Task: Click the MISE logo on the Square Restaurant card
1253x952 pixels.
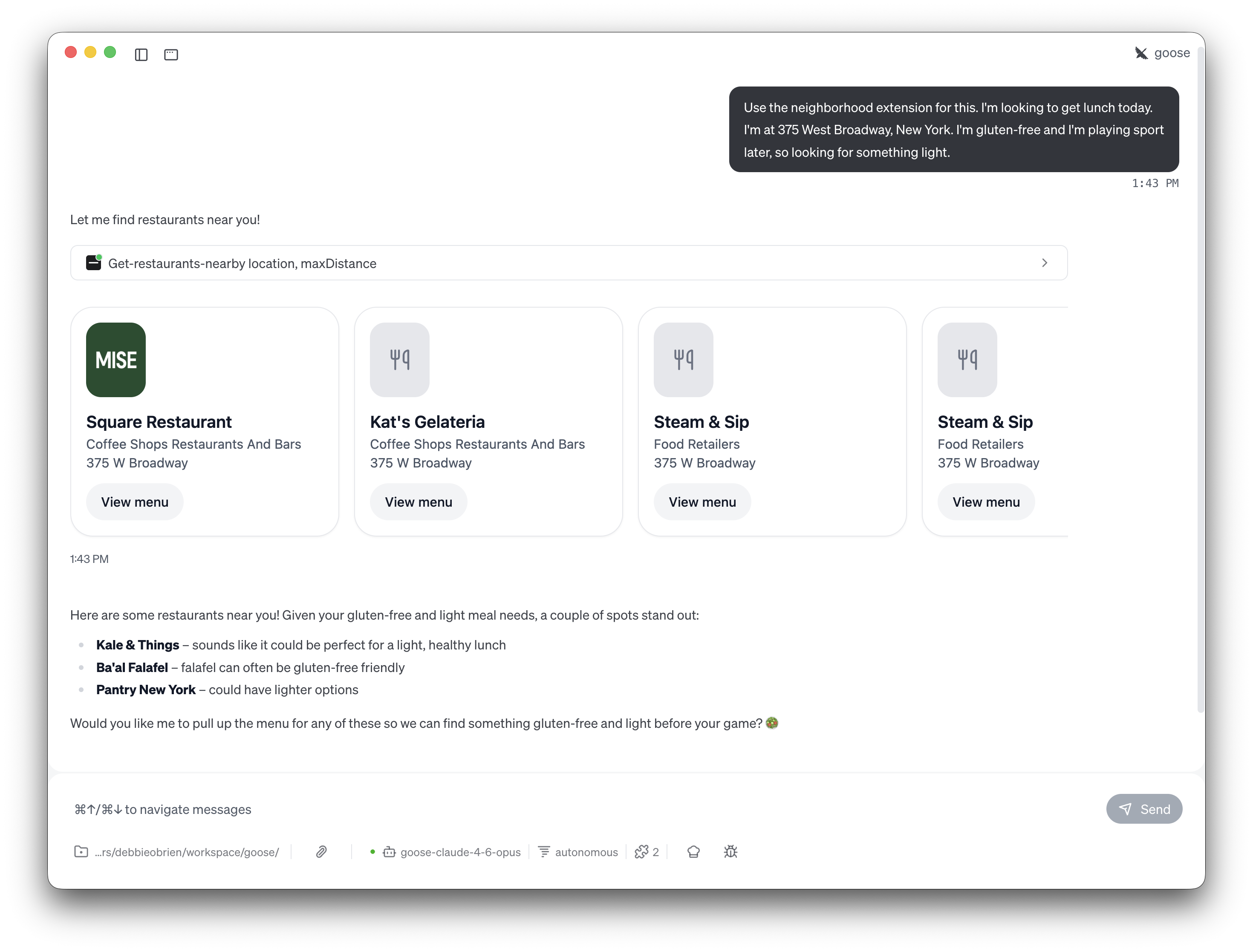Action: (116, 360)
